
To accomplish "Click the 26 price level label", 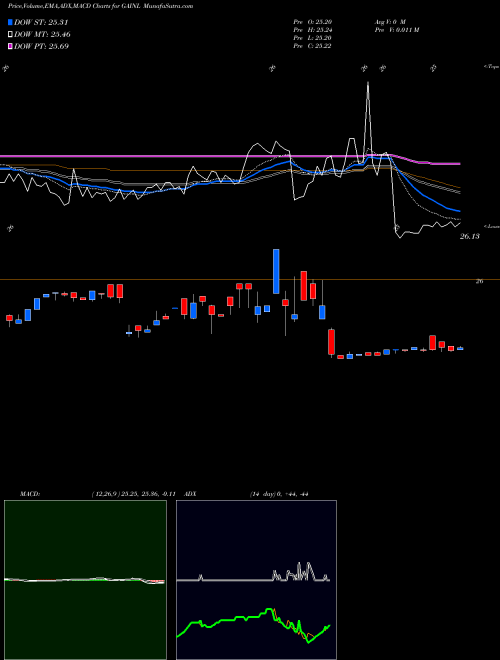I will tap(479, 281).
